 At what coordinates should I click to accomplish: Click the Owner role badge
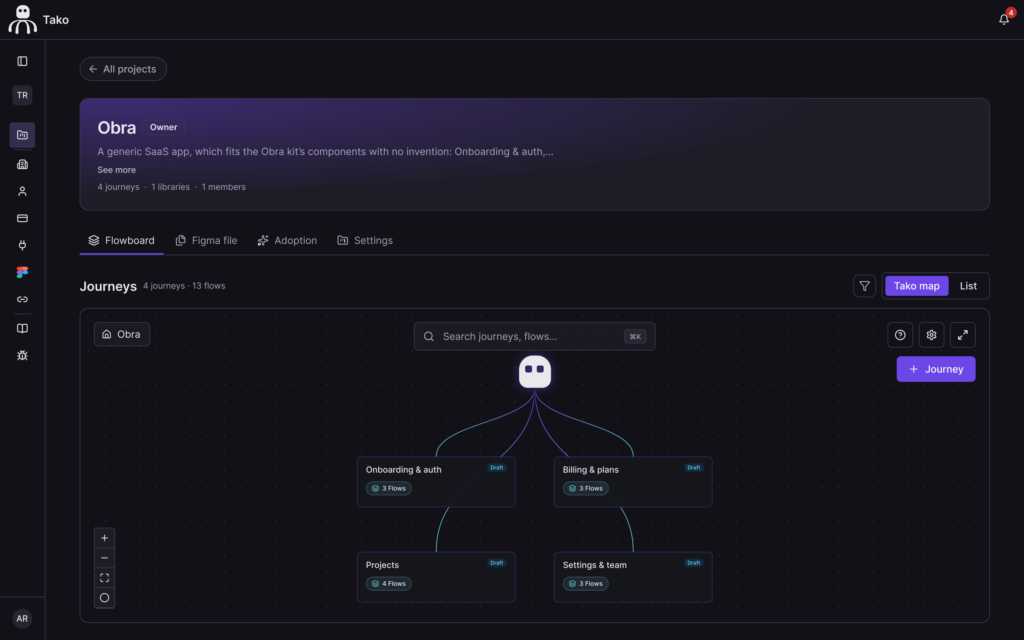click(x=163, y=127)
